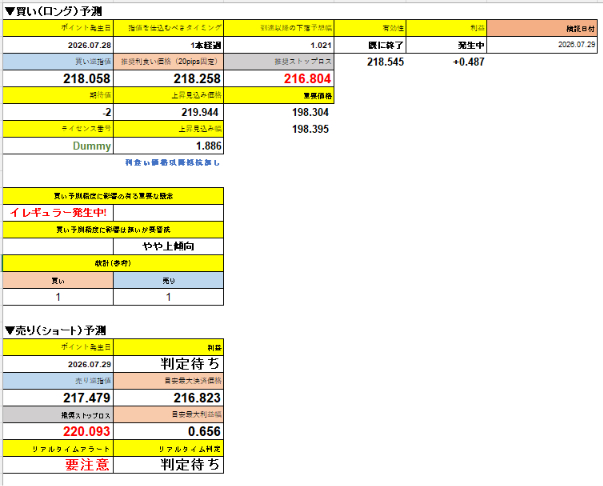Viewport: 603px width, 486px height.
Task: Select the empty cell beside 'イレギュラー発生中!'
Action: pyautogui.click(x=168, y=213)
